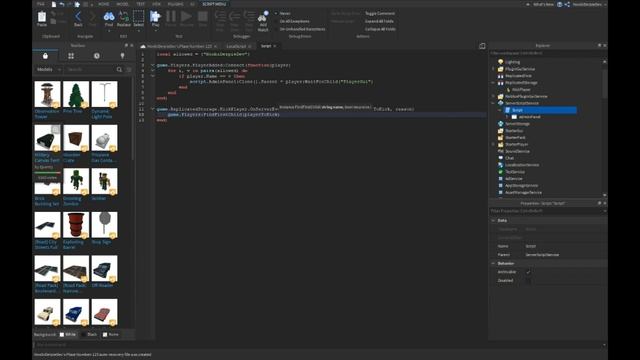Viewport: 640px width, 360px height.
Task: Toggle the Disabled checkbox in Properties
Action: tap(528, 281)
